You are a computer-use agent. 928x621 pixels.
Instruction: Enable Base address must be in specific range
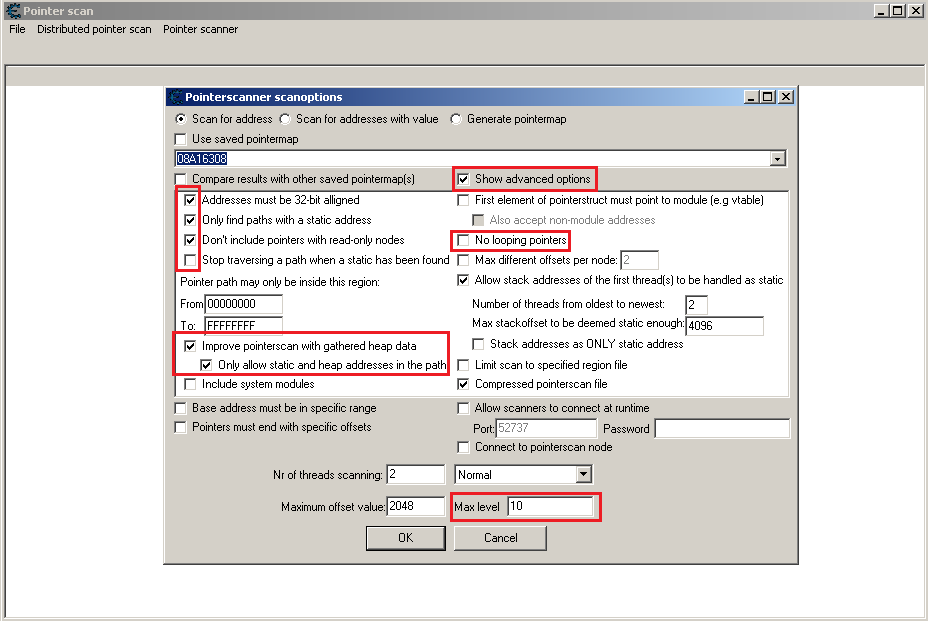coord(181,408)
